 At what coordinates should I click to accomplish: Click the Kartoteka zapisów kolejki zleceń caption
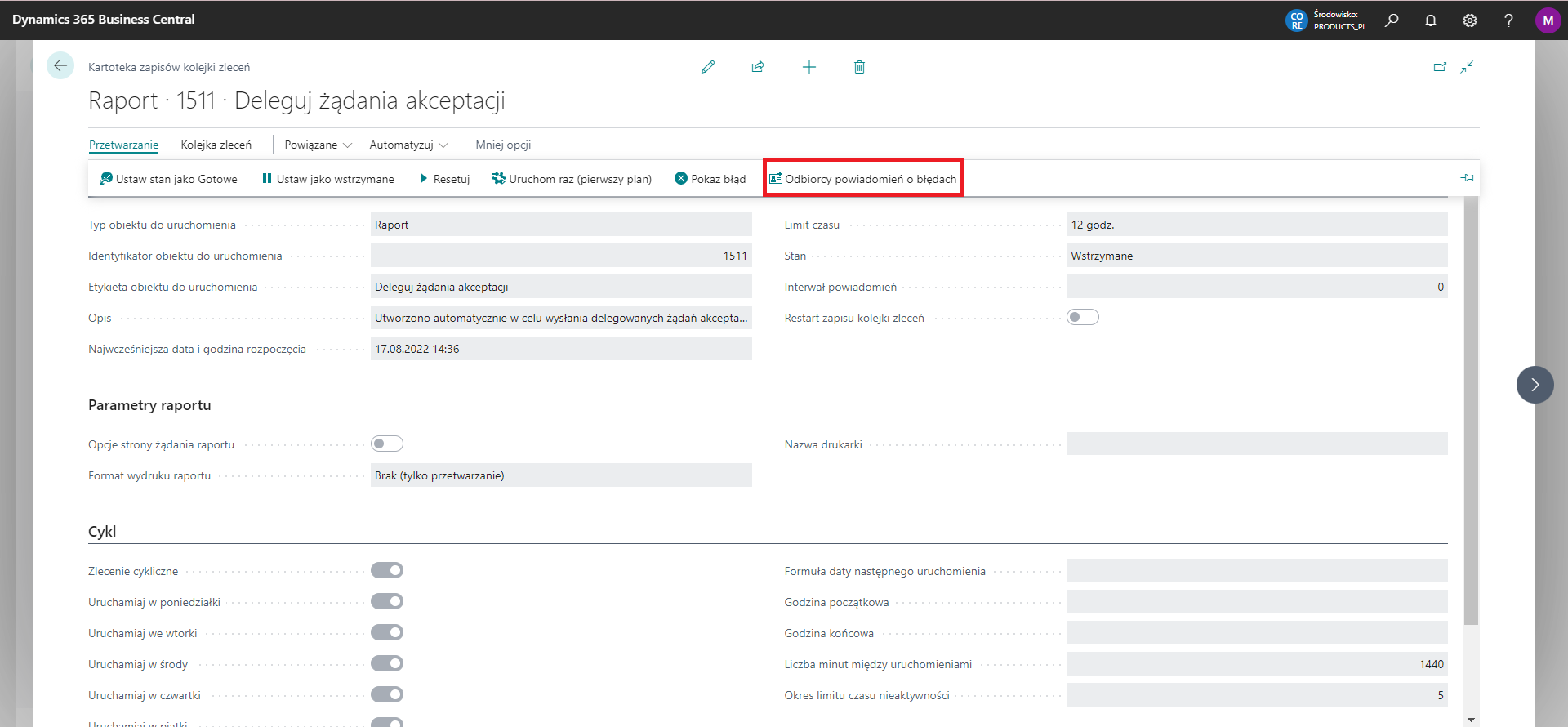pos(169,67)
